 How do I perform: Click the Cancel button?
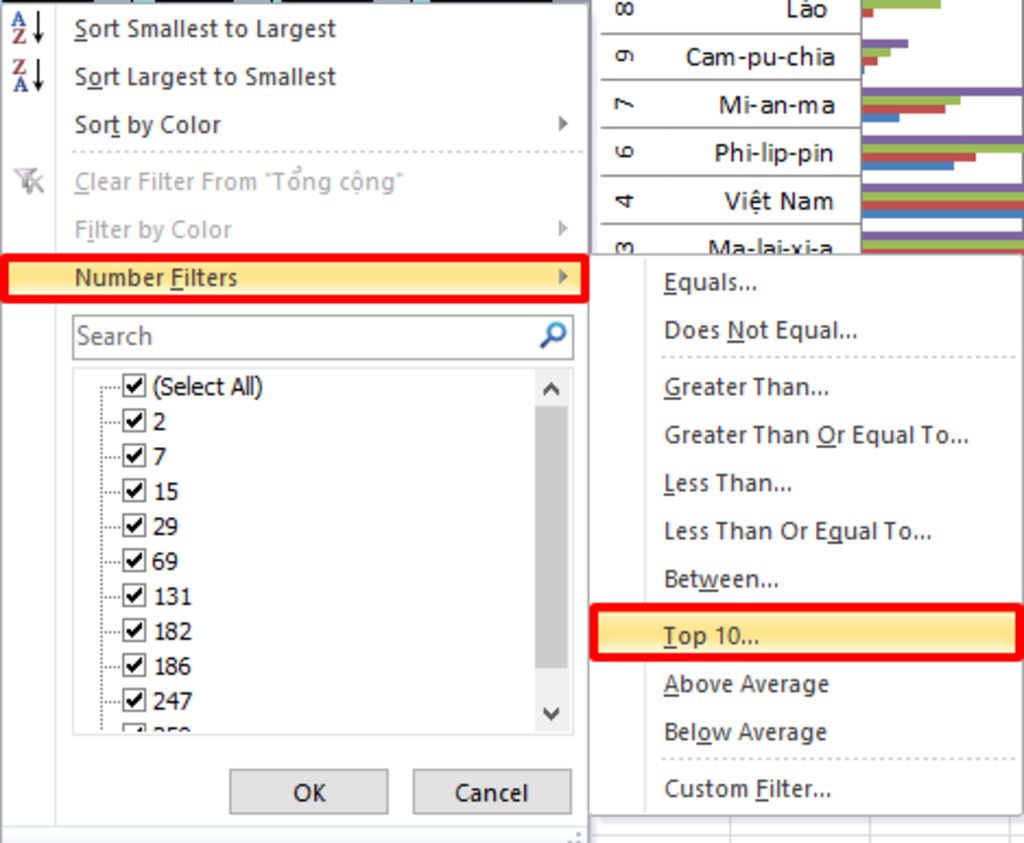[x=492, y=792]
